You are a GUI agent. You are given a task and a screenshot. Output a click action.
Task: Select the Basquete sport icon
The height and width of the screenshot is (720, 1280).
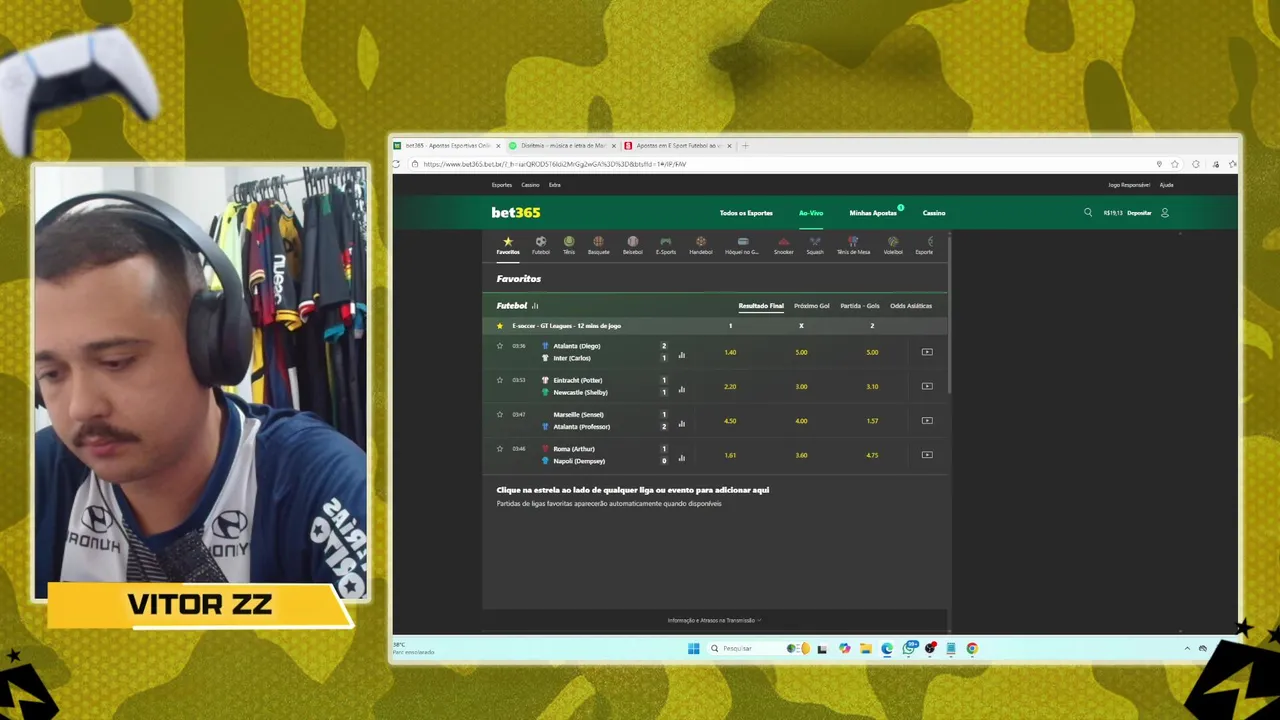[x=598, y=245]
